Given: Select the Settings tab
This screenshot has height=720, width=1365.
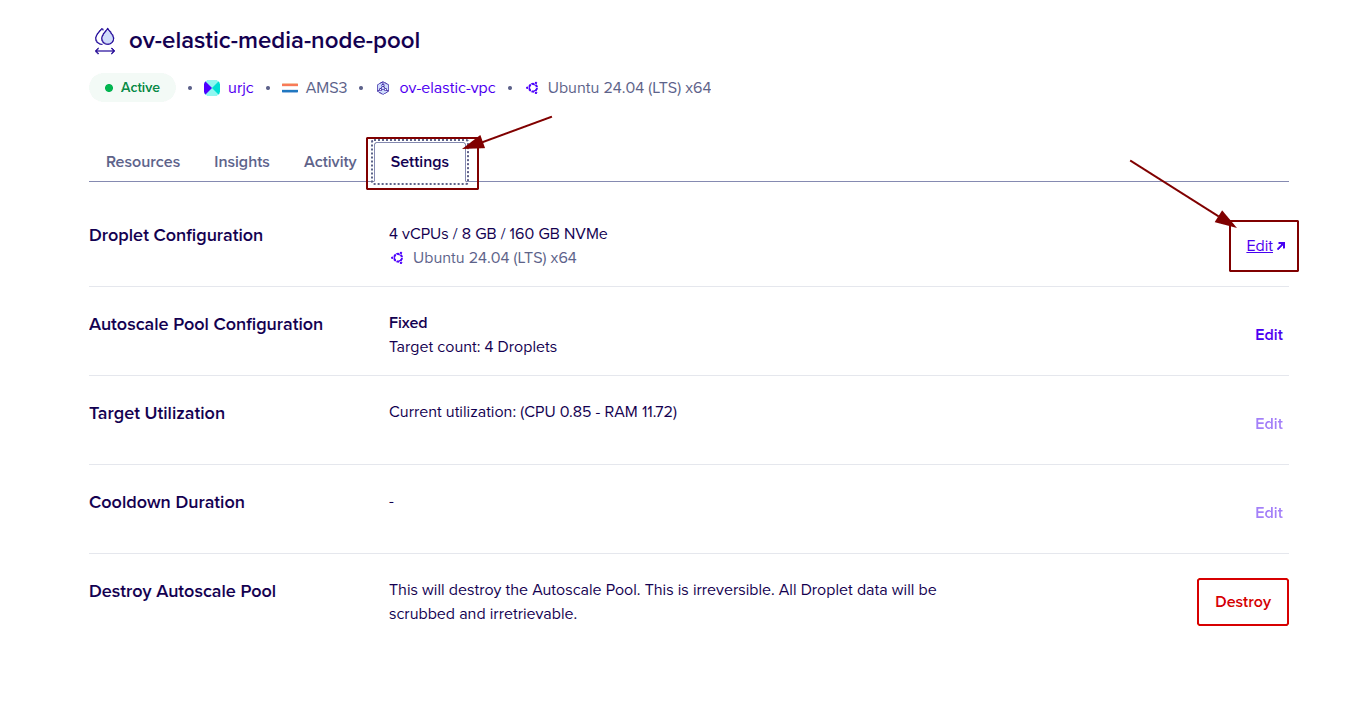Looking at the screenshot, I should [420, 161].
